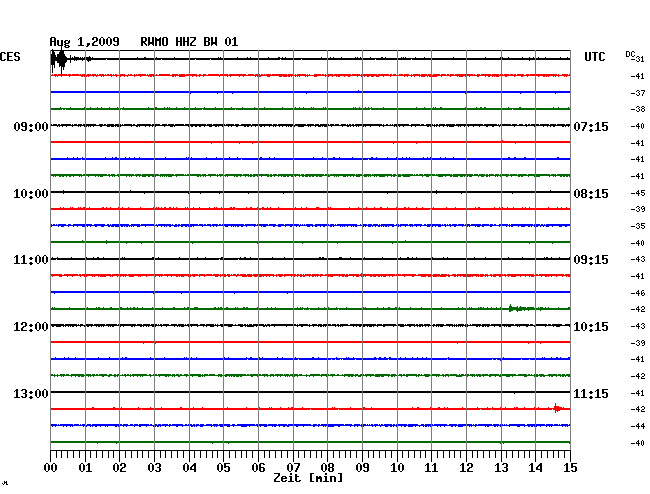This screenshot has height=494, width=650.
Task: Click the 'UTC' column header
Action: (594, 57)
